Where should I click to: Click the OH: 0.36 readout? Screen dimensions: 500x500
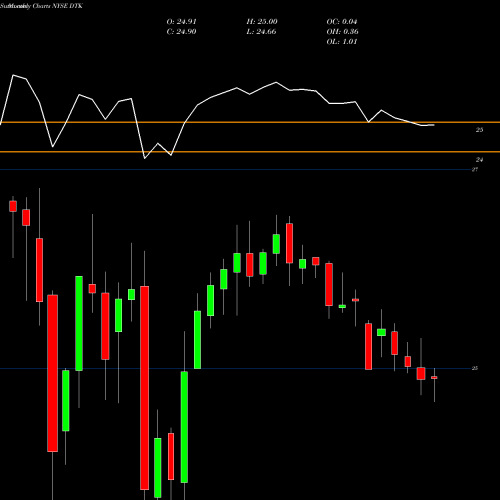pyautogui.click(x=342, y=32)
